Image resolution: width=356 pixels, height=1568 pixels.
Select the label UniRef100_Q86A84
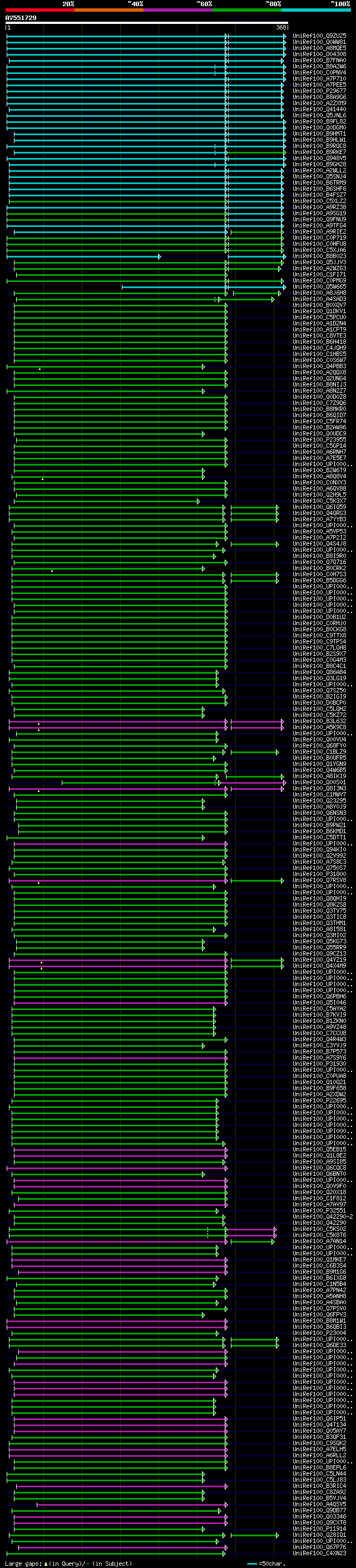pos(319,672)
